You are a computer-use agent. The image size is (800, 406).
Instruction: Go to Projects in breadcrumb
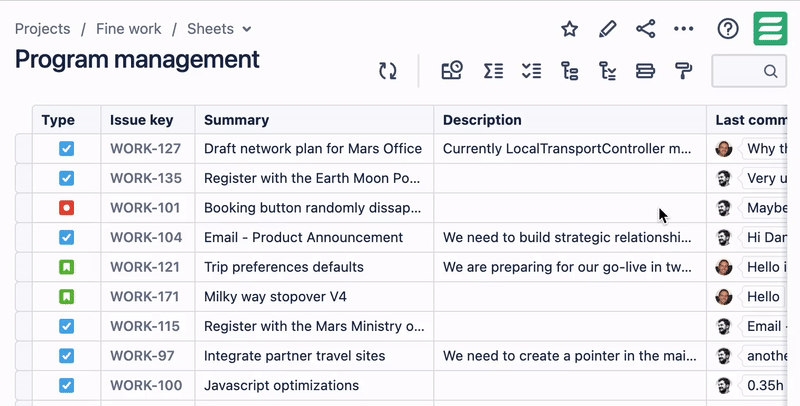coord(42,29)
